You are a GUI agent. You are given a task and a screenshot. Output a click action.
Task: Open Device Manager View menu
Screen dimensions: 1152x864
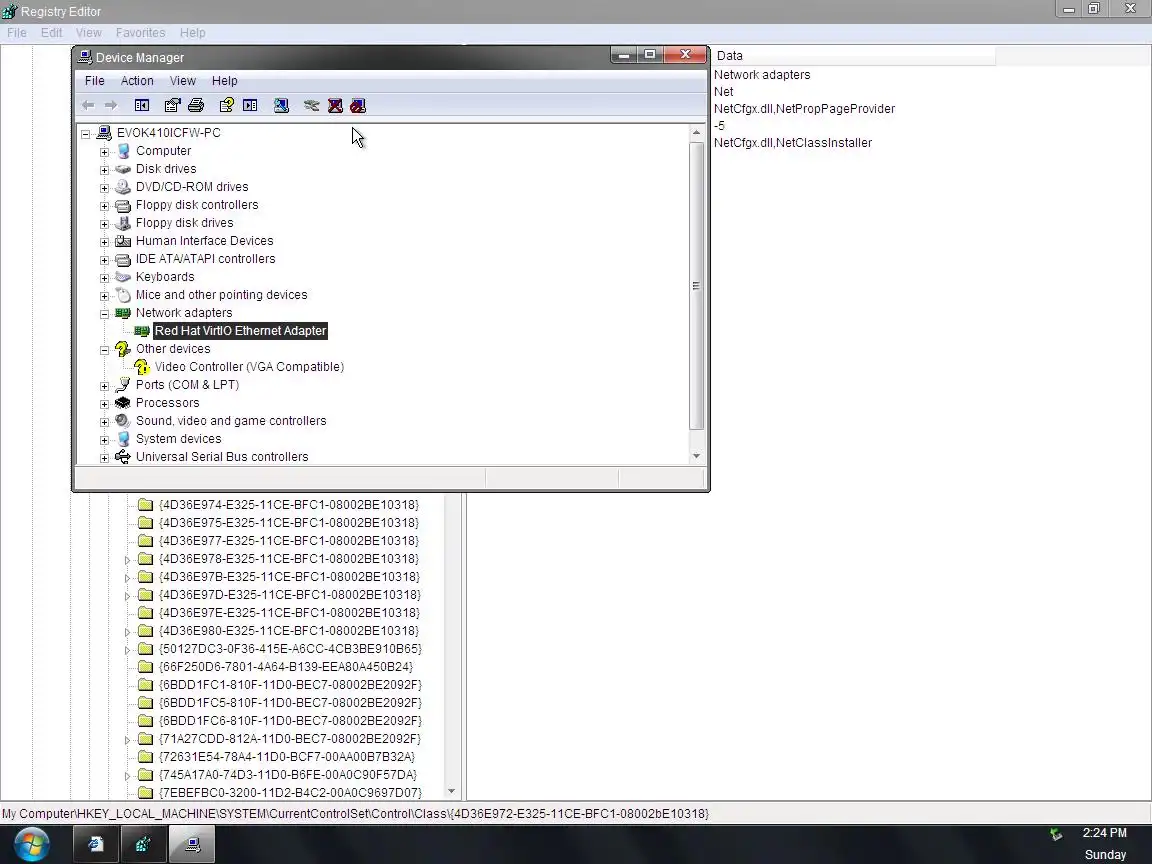click(x=183, y=81)
